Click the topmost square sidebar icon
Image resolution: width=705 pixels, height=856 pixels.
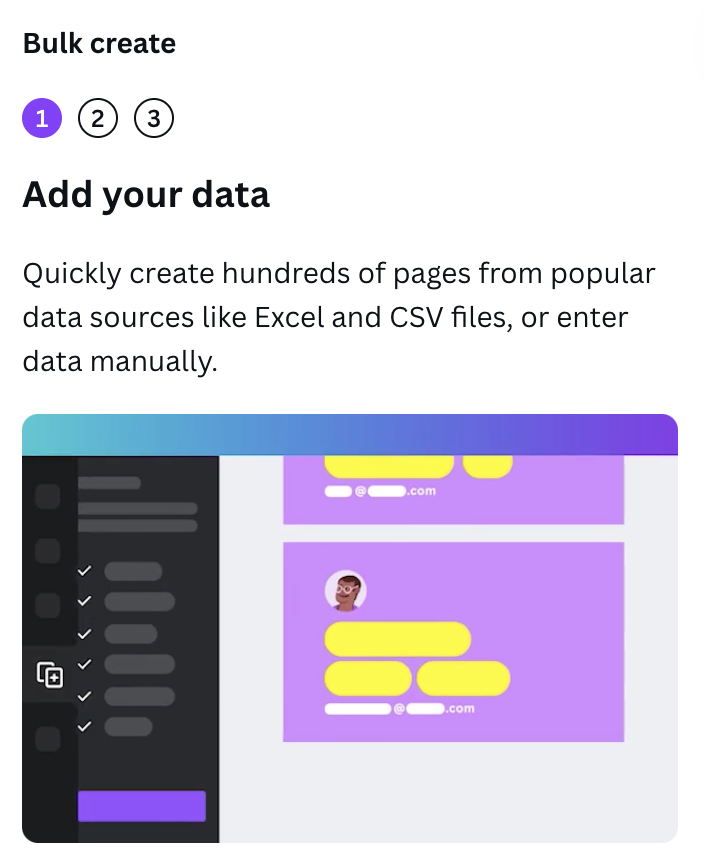(46, 495)
